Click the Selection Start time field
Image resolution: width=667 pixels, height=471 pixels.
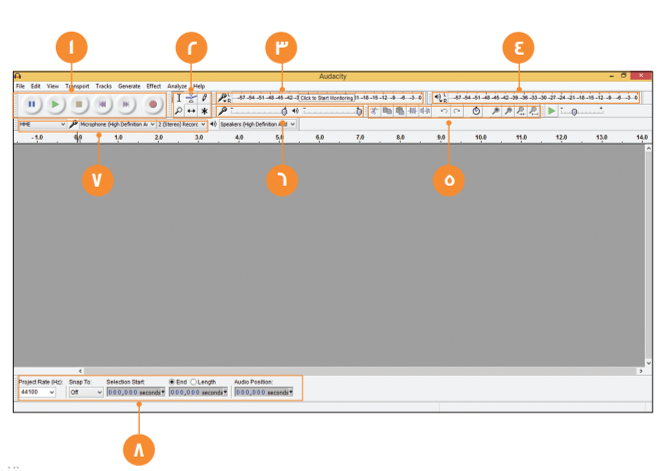[136, 392]
